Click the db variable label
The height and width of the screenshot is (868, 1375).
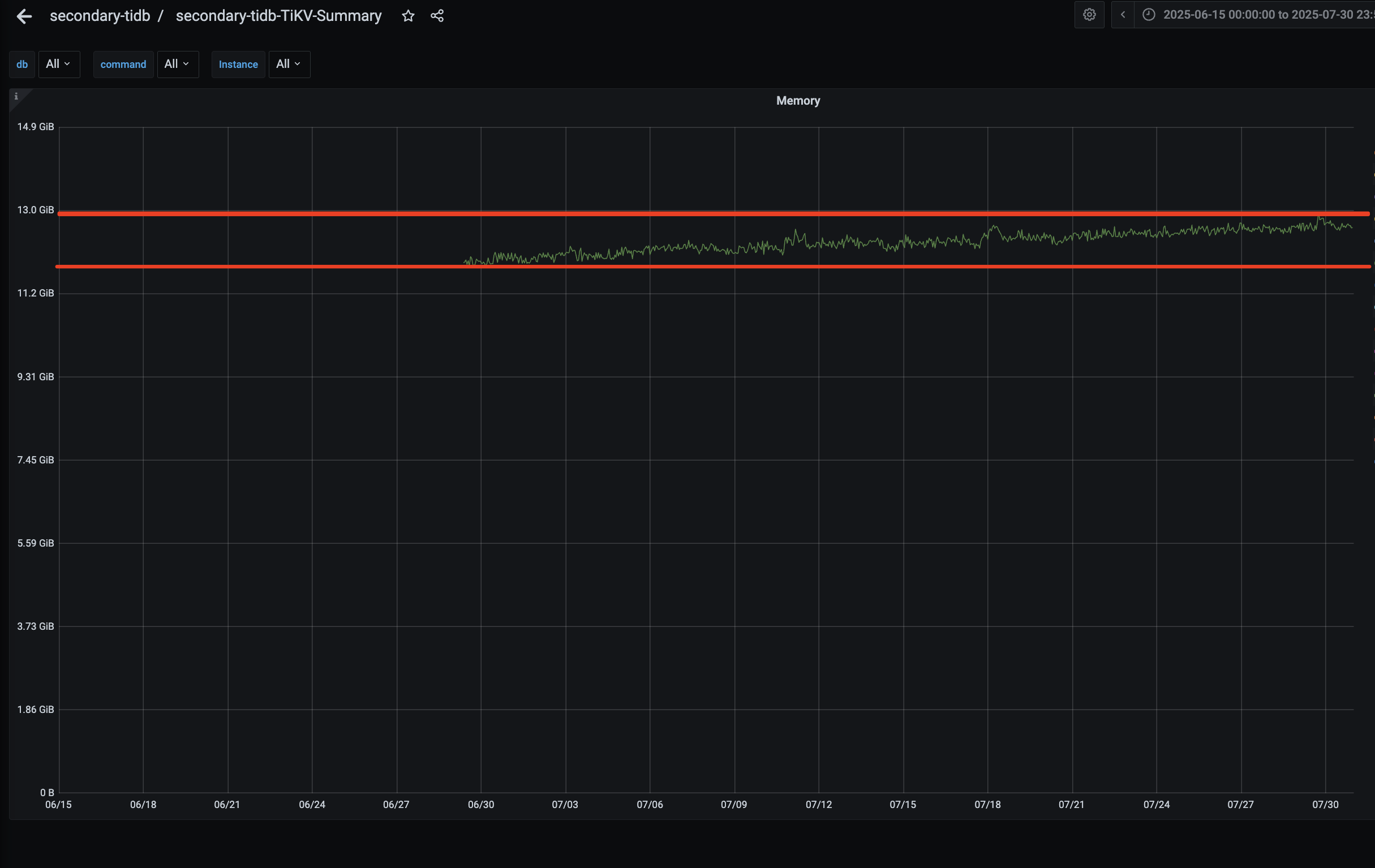pos(22,65)
